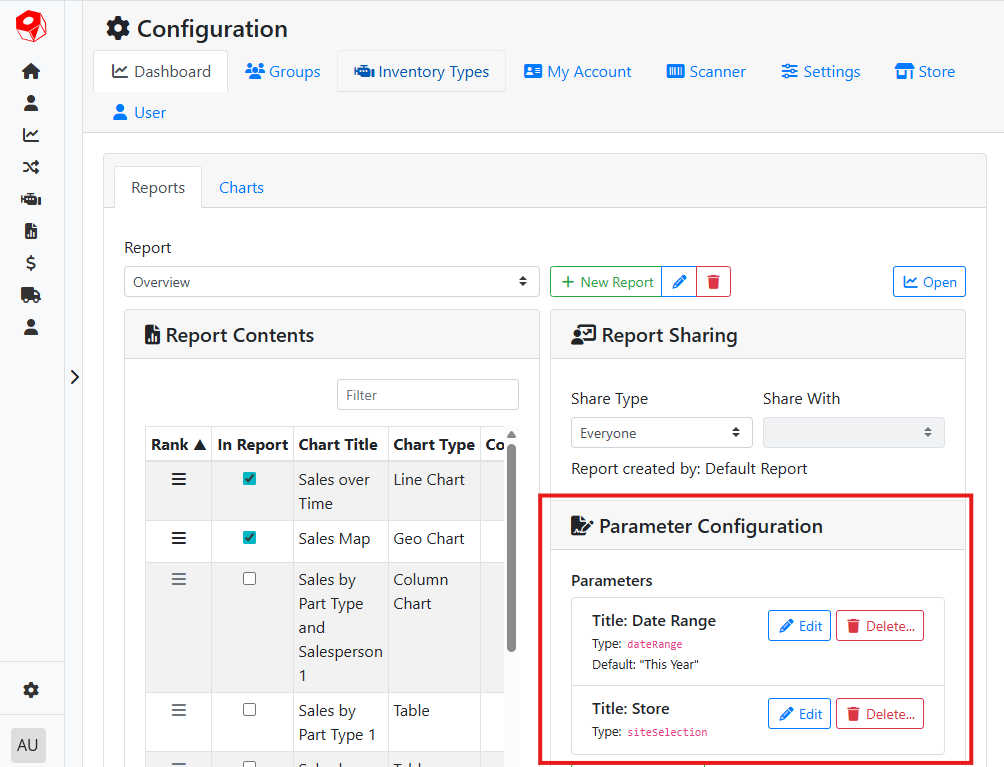Open the dollar sign sidebar icon
This screenshot has width=1004, height=767.
[31, 263]
